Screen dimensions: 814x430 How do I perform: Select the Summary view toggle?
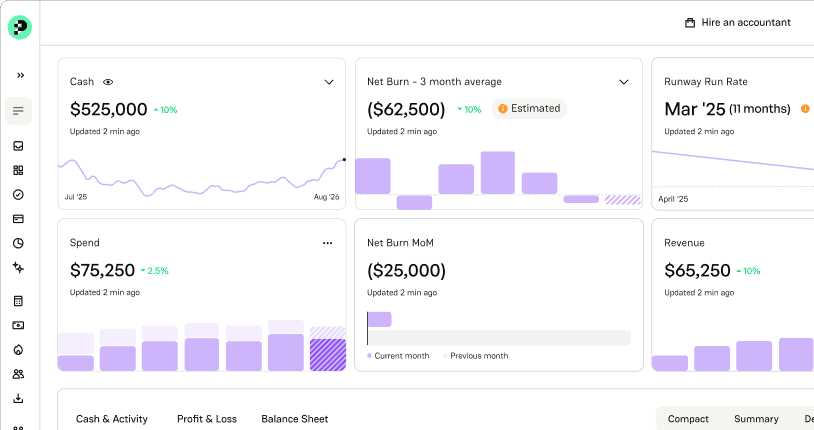(x=756, y=419)
